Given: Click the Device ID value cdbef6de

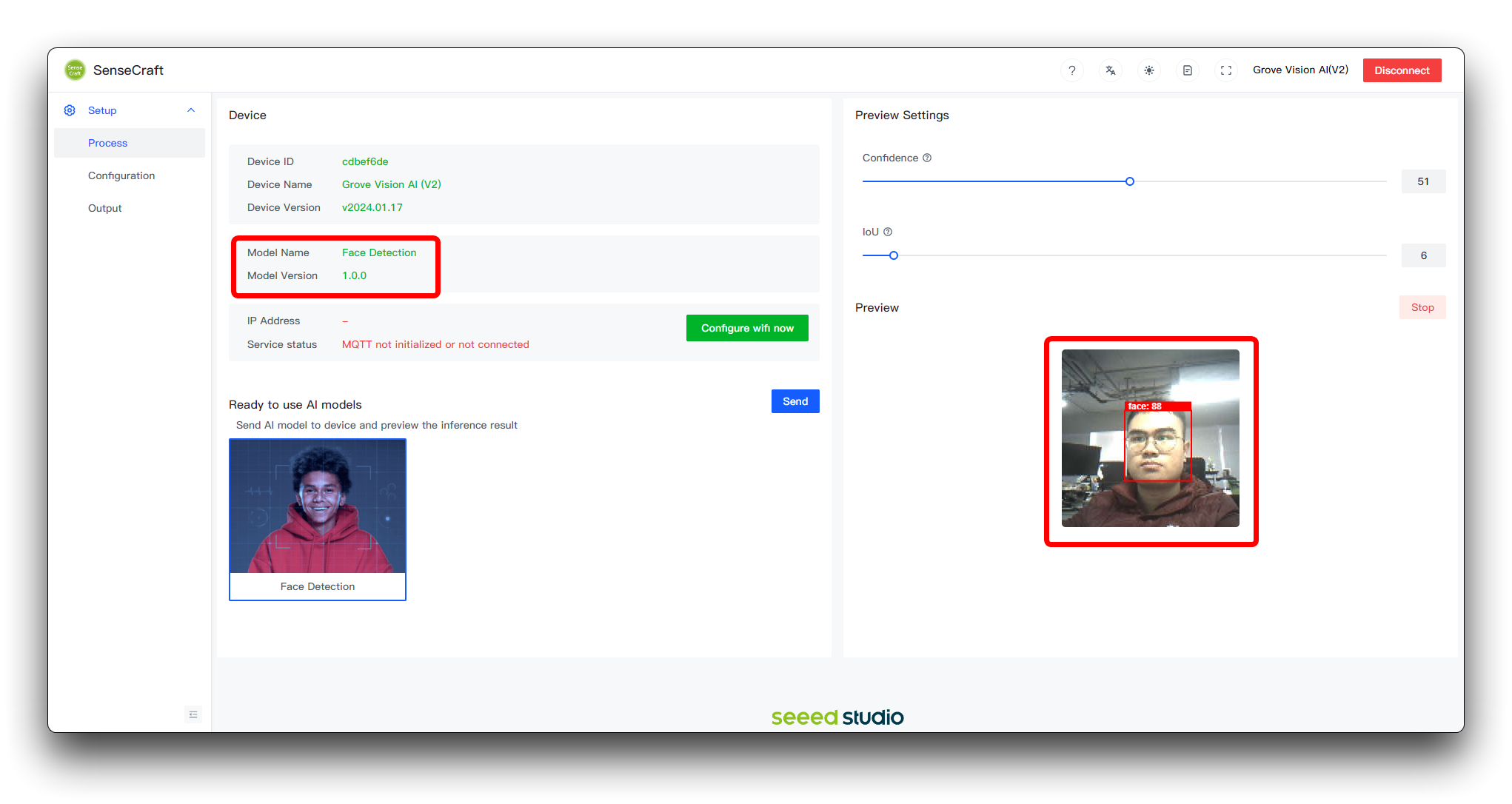Looking at the screenshot, I should tap(365, 161).
